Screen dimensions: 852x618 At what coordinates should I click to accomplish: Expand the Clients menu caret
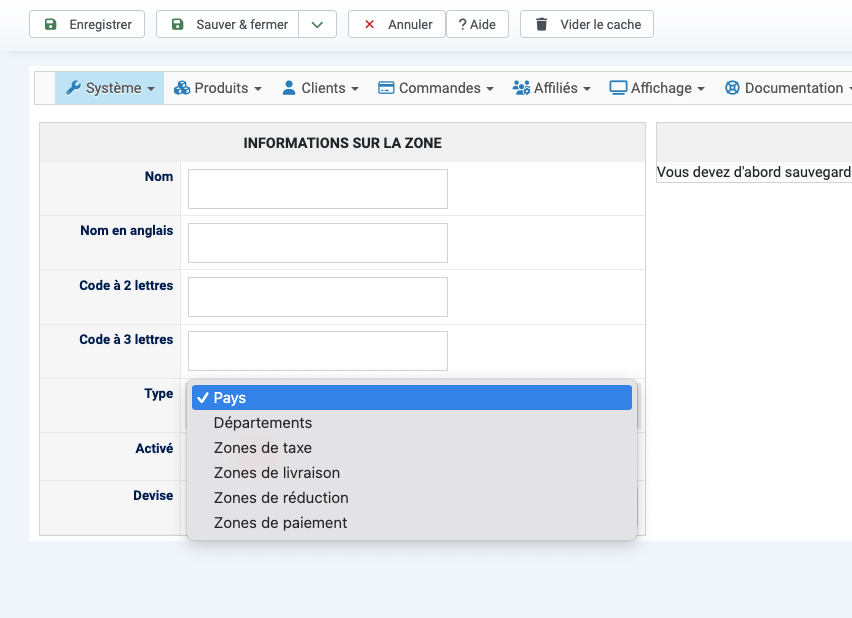(355, 89)
